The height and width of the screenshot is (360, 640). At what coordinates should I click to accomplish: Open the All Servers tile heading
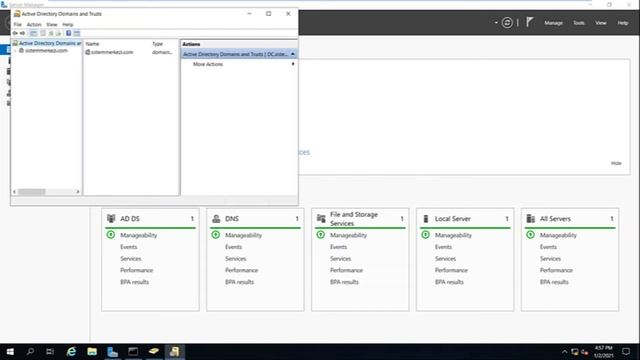click(x=555, y=219)
